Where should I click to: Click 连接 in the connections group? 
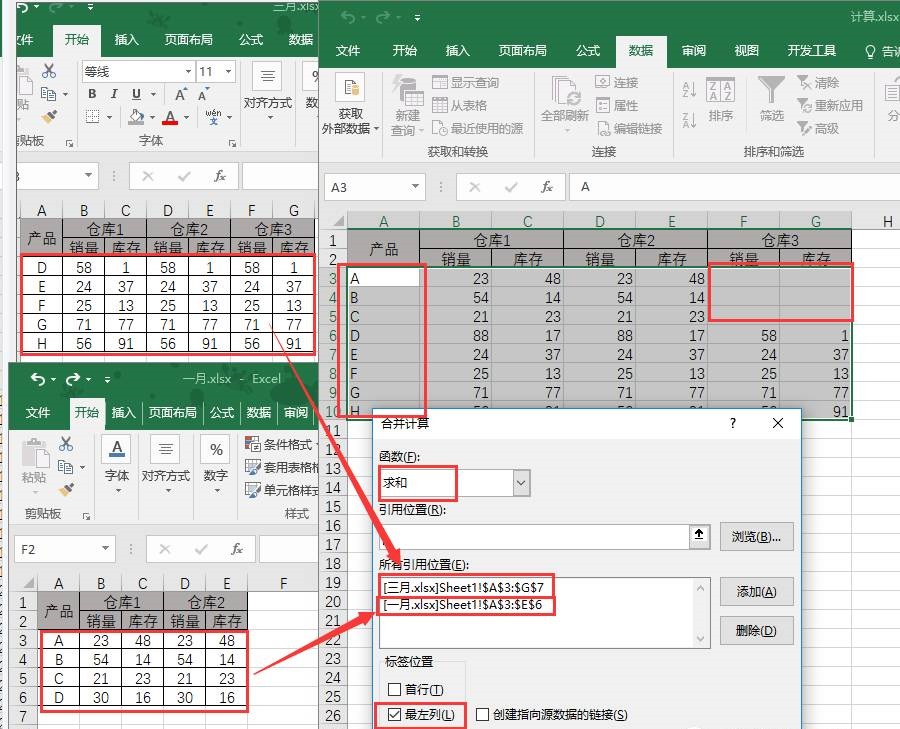point(616,82)
